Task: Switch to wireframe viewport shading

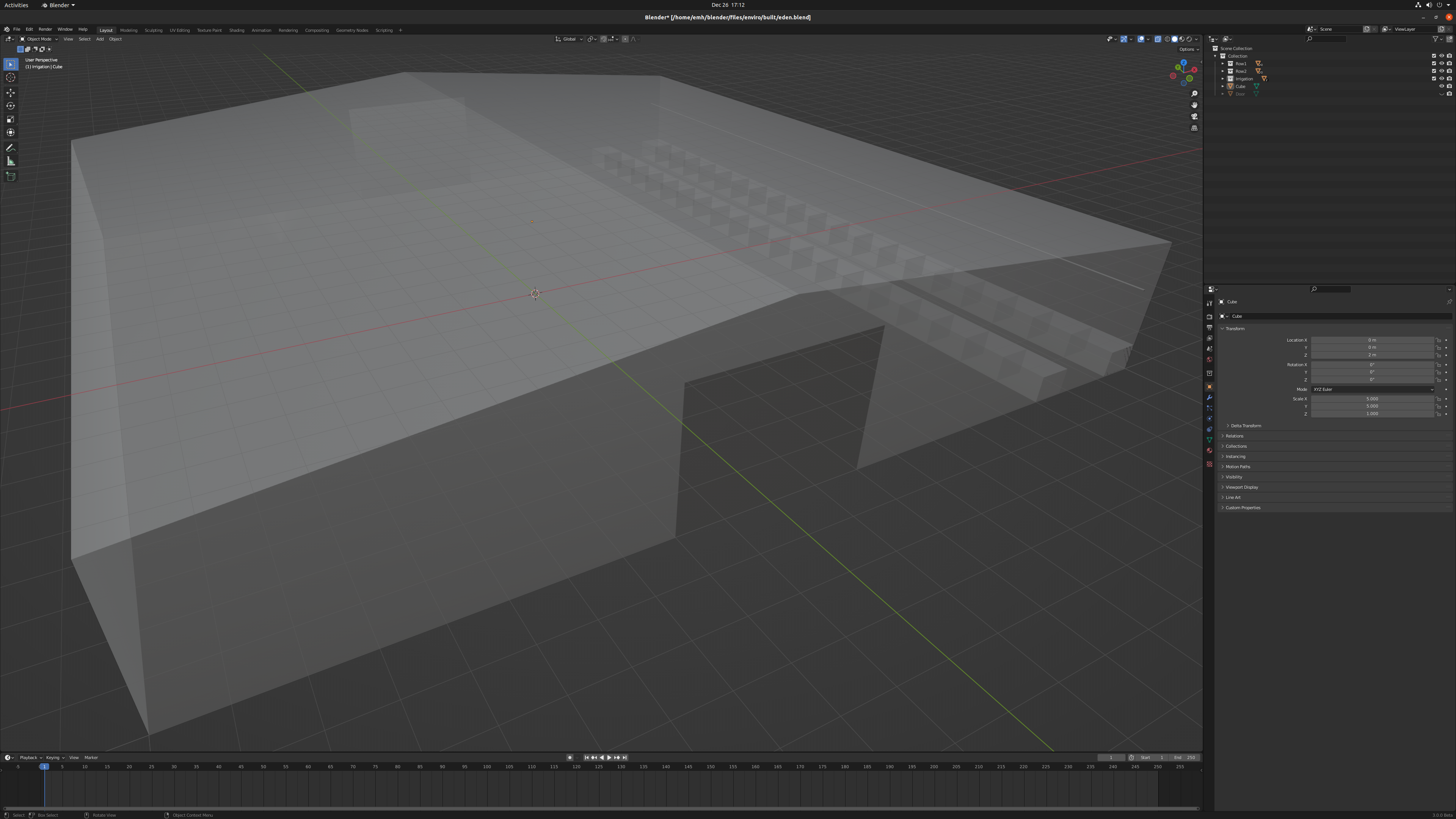Action: coord(1167,39)
